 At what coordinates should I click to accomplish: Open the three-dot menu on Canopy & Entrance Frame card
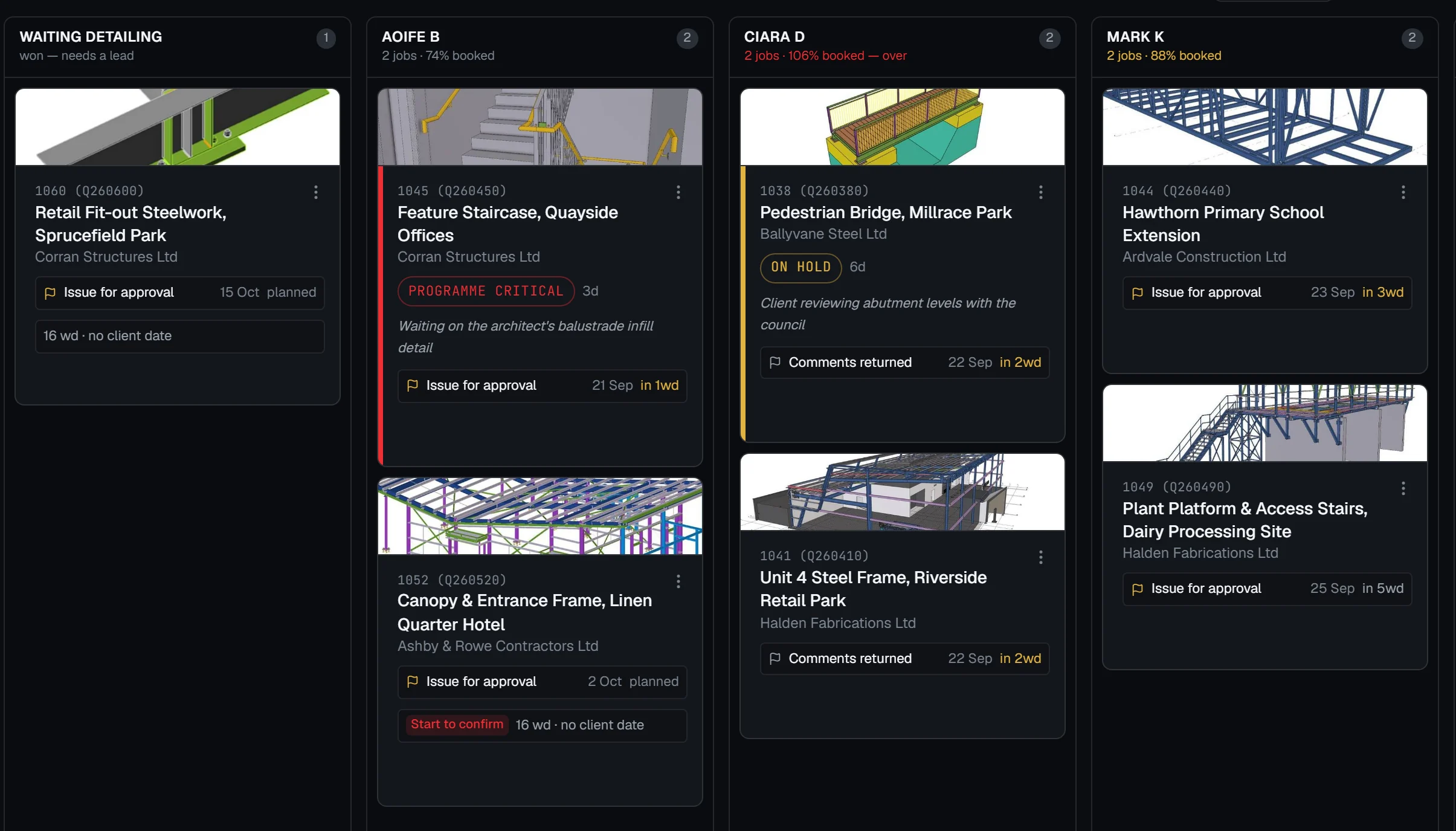(678, 581)
